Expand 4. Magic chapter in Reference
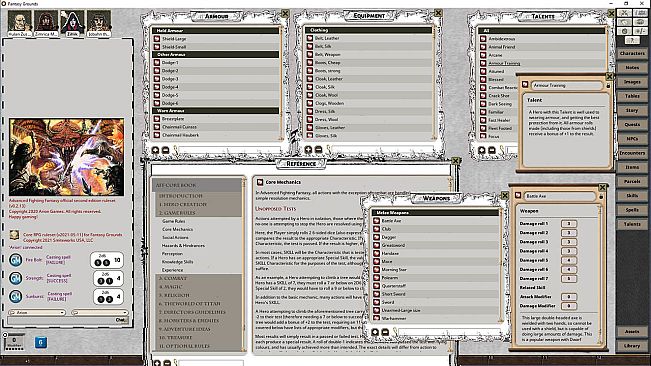Screen dimensions: 651x366 pyautogui.click(x=171, y=287)
